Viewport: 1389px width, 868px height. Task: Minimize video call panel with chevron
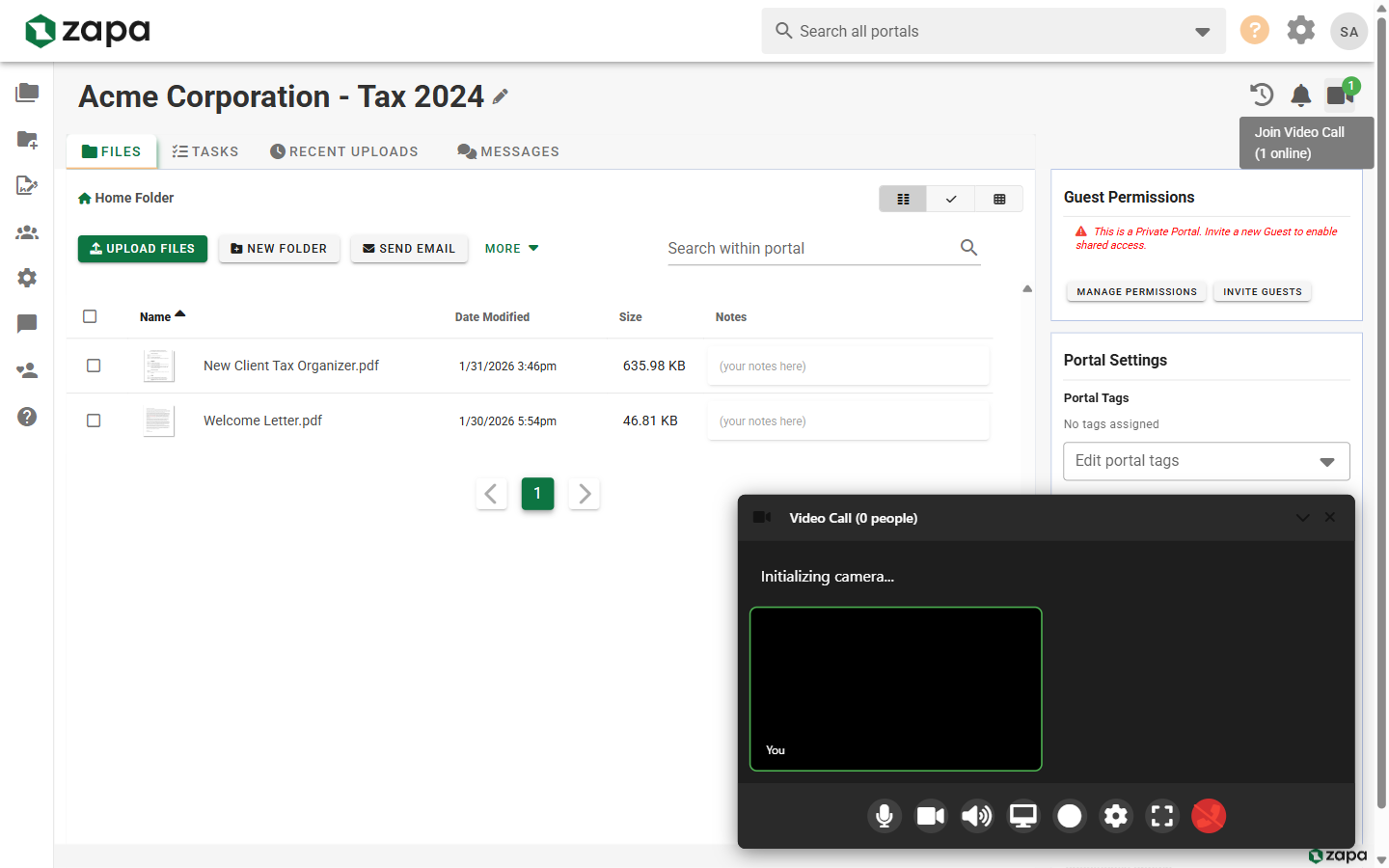pos(1303,518)
